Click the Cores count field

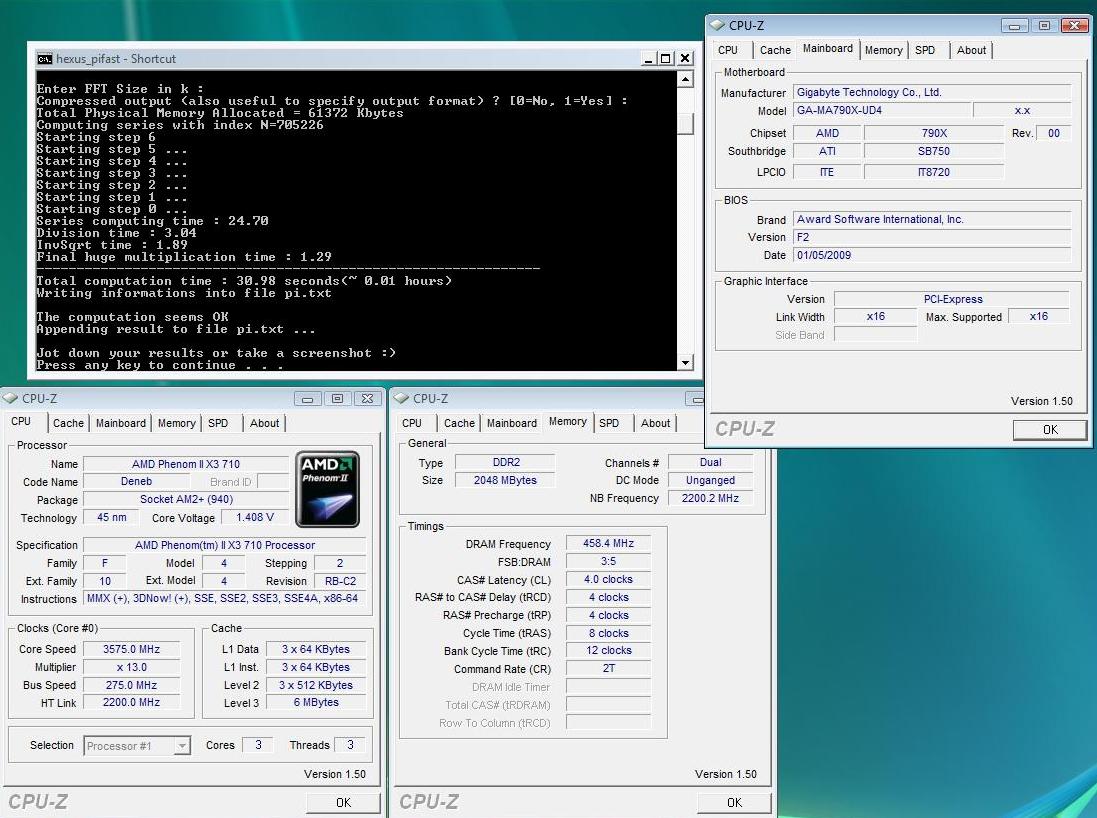coord(258,745)
